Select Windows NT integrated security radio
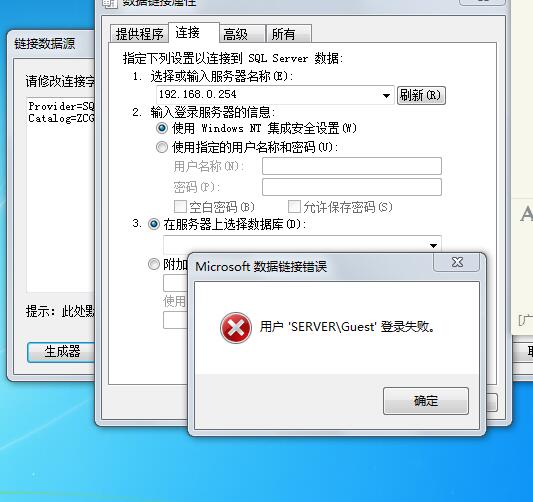533x502 pixels. (x=162, y=128)
